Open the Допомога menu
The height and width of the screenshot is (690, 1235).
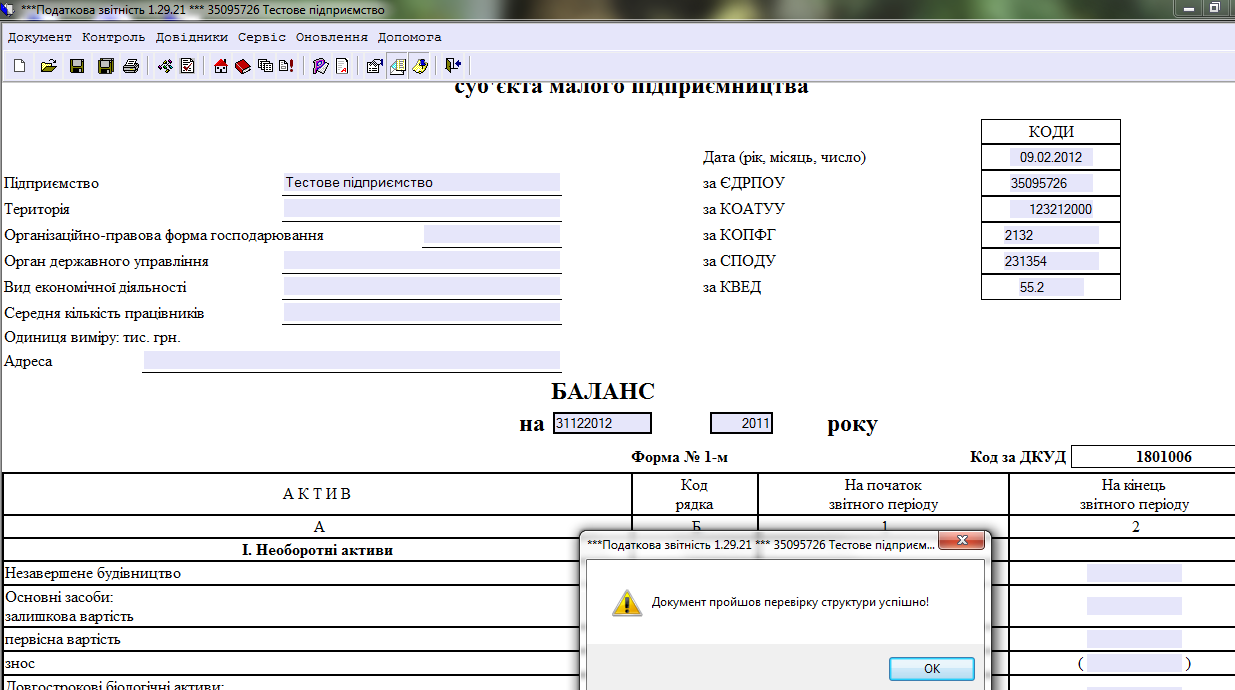(409, 37)
